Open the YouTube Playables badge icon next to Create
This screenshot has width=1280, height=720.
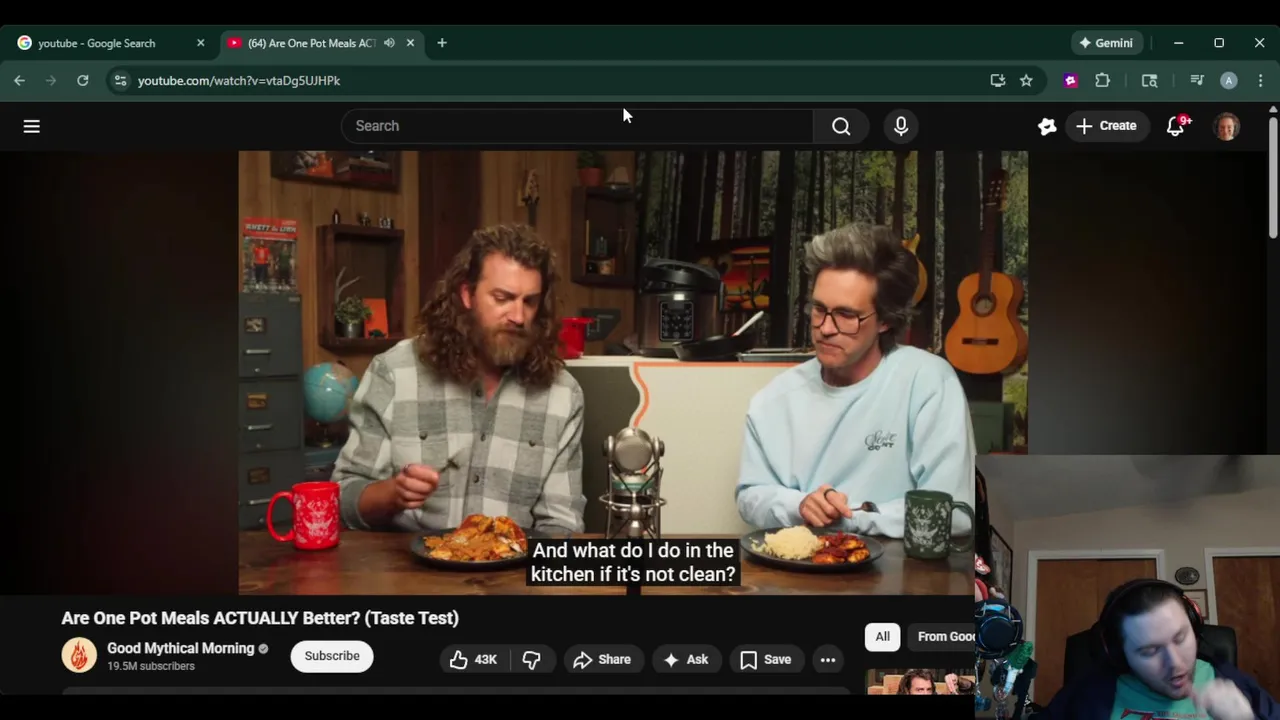[1047, 126]
